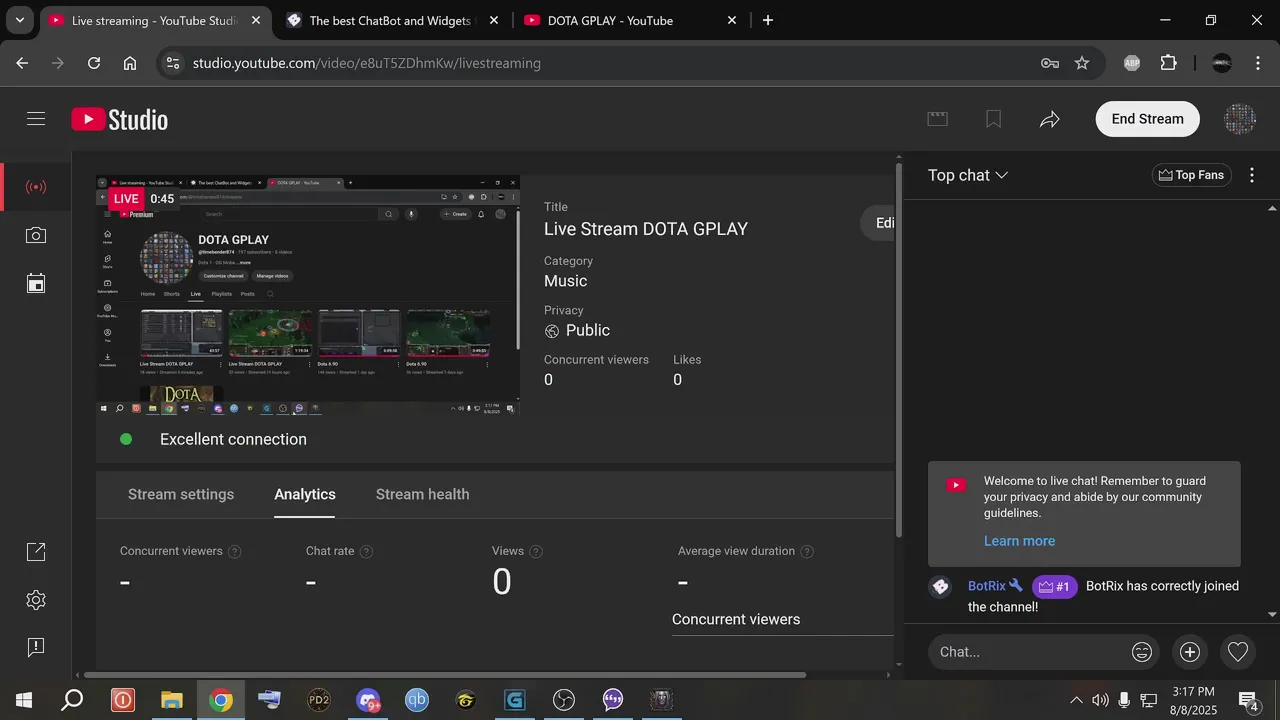1280x720 pixels.
Task: Click the Edit button beside the title
Action: [x=878, y=223]
